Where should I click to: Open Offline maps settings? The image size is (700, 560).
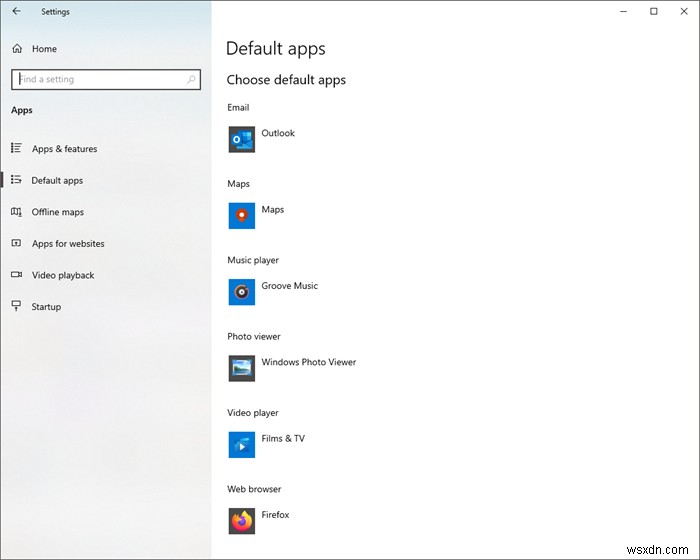(x=58, y=212)
